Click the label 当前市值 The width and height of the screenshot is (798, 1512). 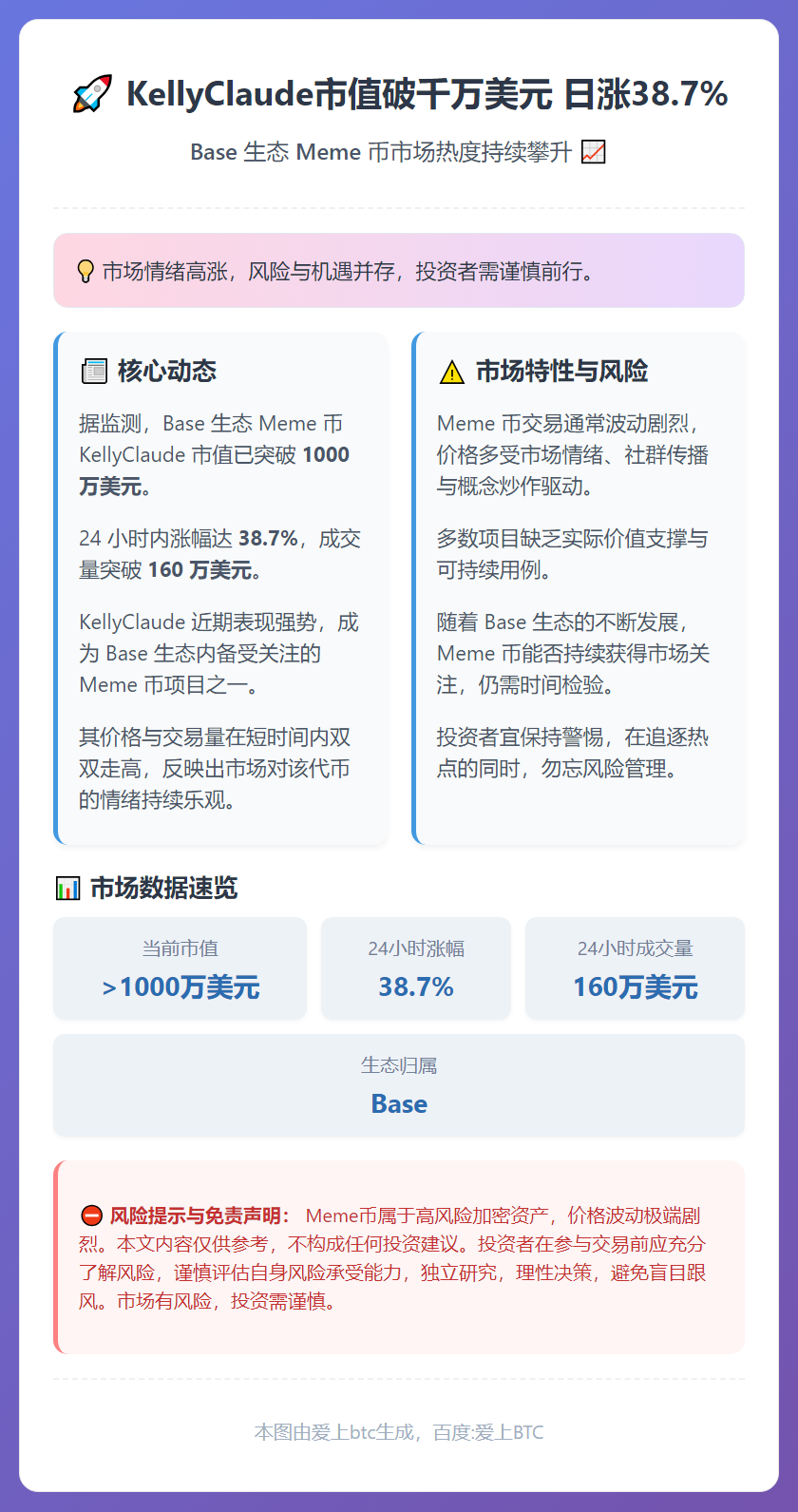pos(180,948)
